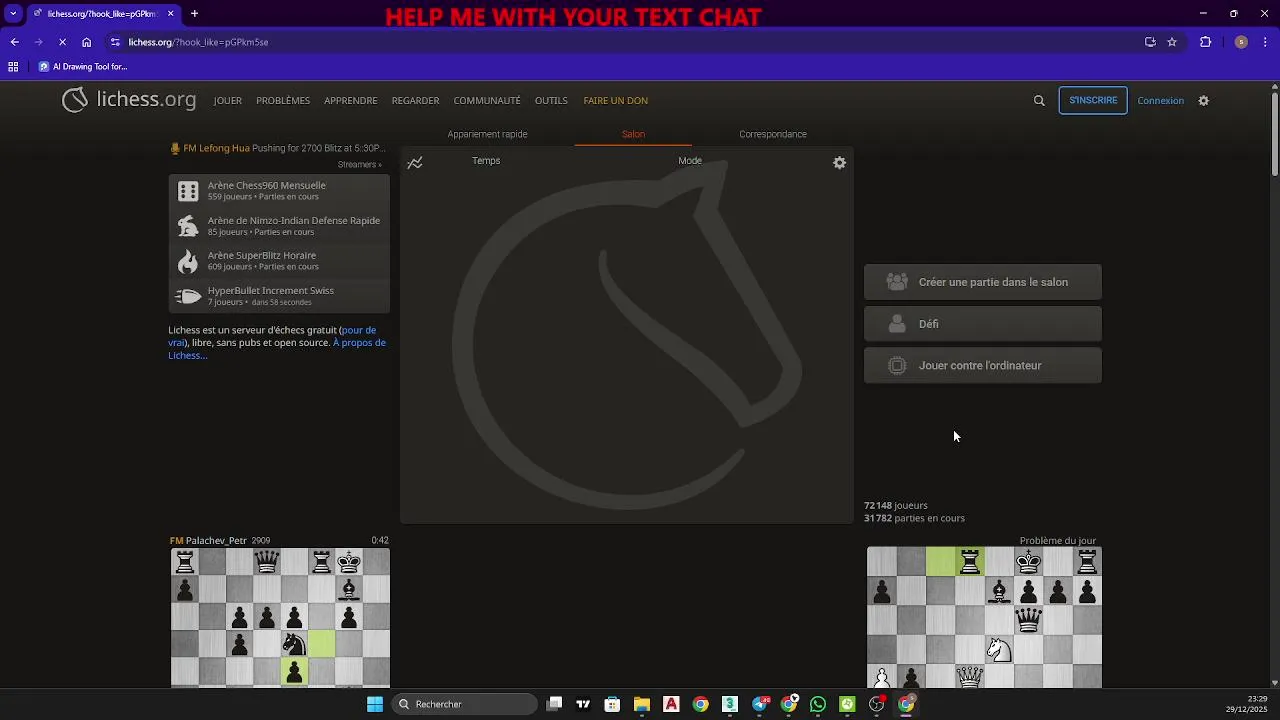1280x720 pixels.
Task: Click the microphone icon beside FM Lefong Hua
Action: click(175, 148)
